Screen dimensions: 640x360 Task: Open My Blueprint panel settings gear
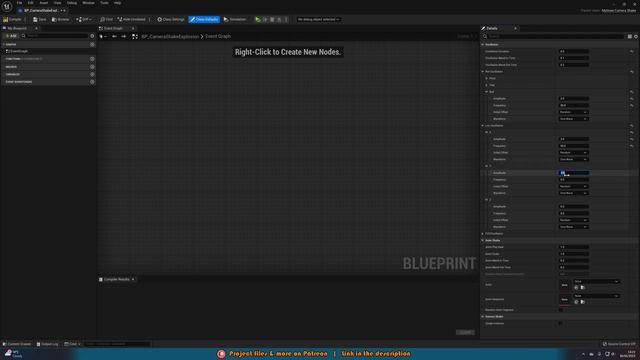[92, 36]
